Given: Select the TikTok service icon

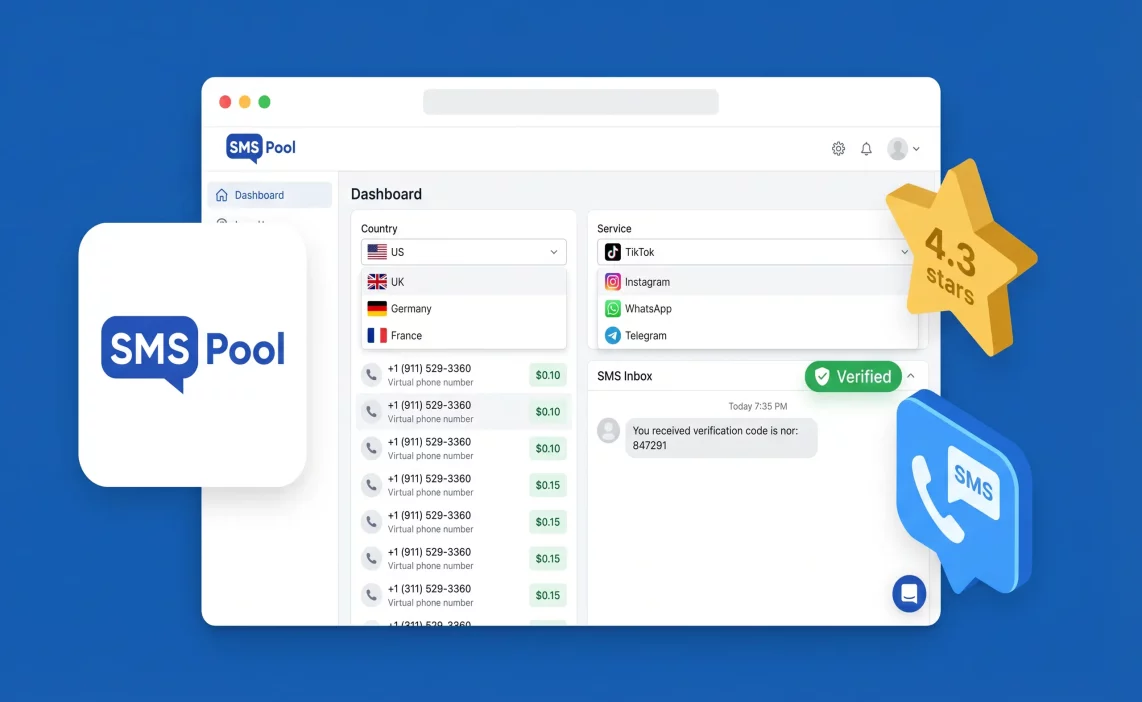Looking at the screenshot, I should (x=612, y=252).
